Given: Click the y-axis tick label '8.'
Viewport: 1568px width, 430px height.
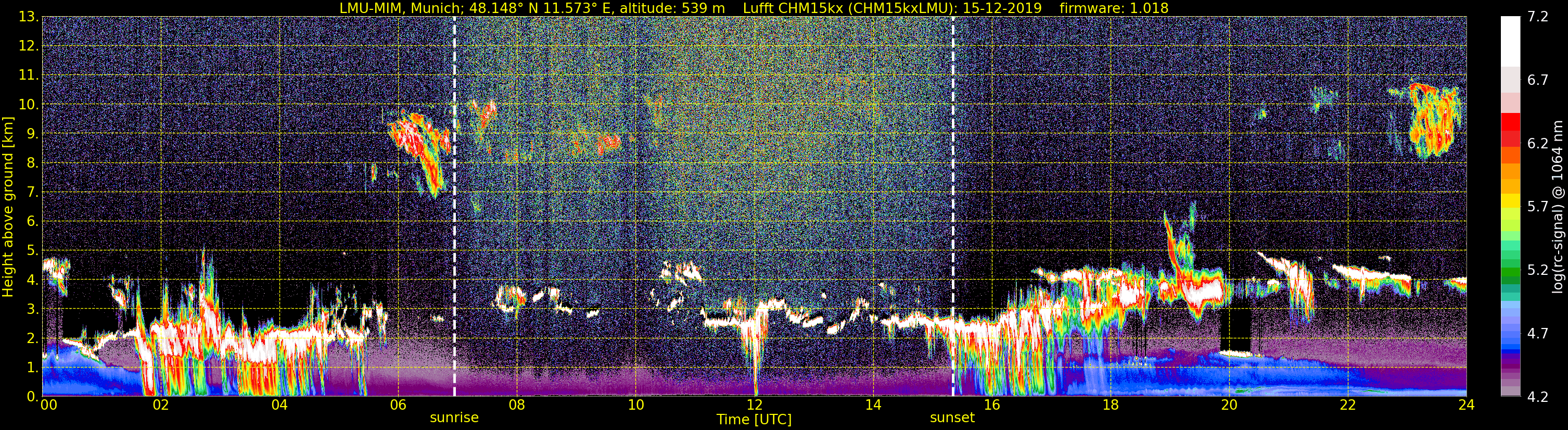Looking at the screenshot, I should tap(33, 163).
